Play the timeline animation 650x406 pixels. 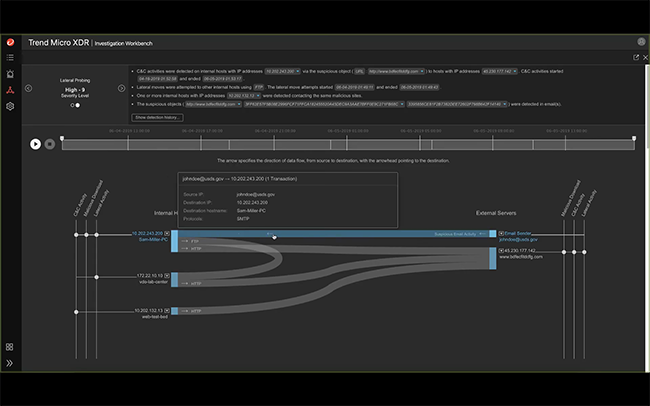point(35,144)
